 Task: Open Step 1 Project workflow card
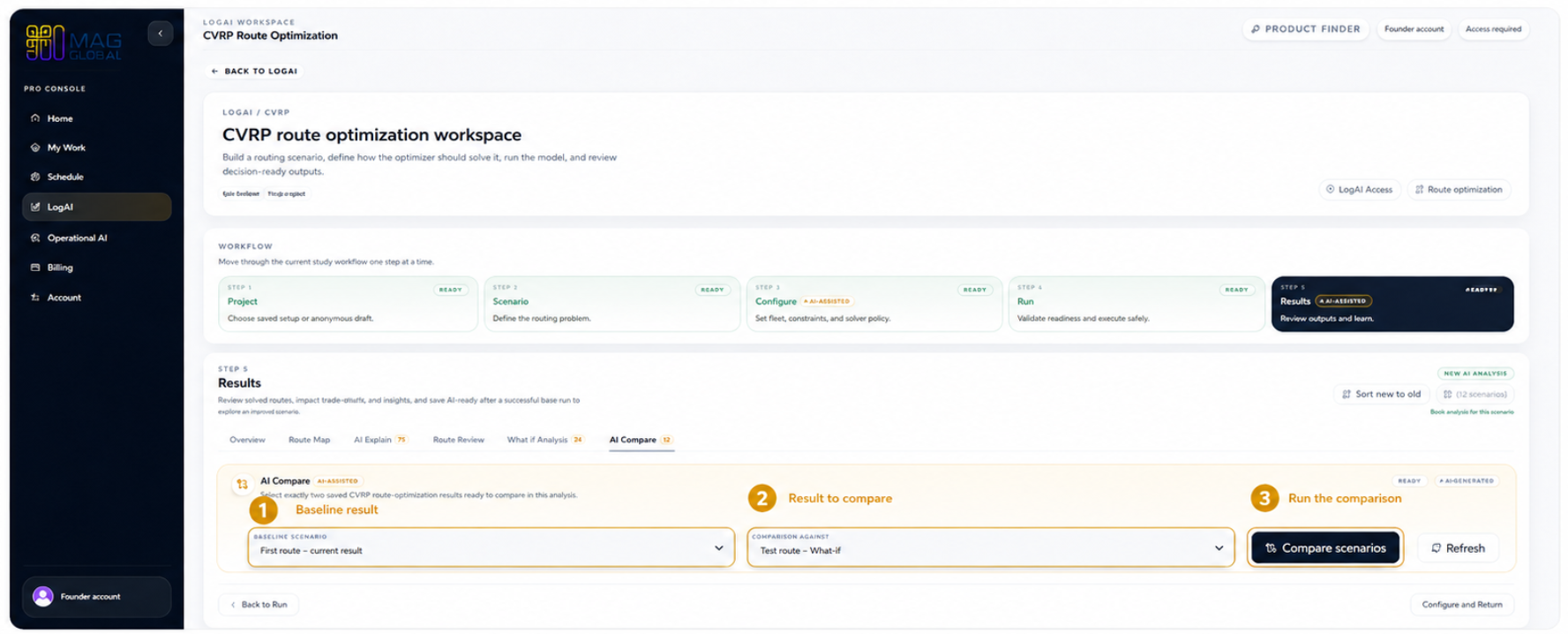tap(348, 304)
